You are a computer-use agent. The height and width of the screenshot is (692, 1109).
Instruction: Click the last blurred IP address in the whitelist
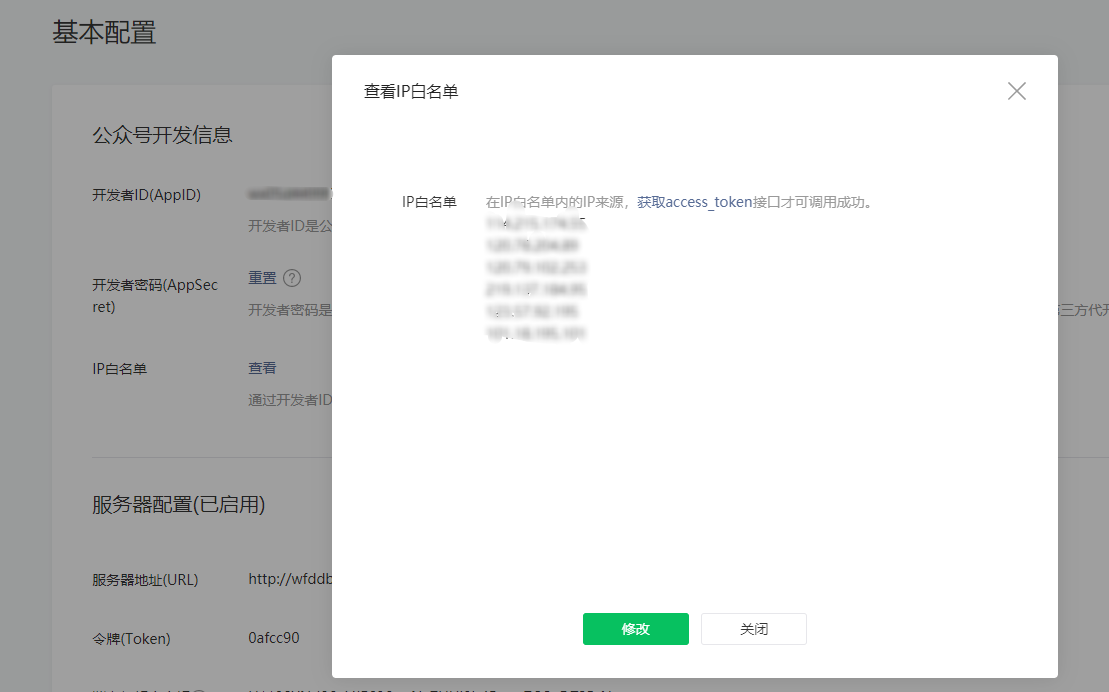[536, 333]
